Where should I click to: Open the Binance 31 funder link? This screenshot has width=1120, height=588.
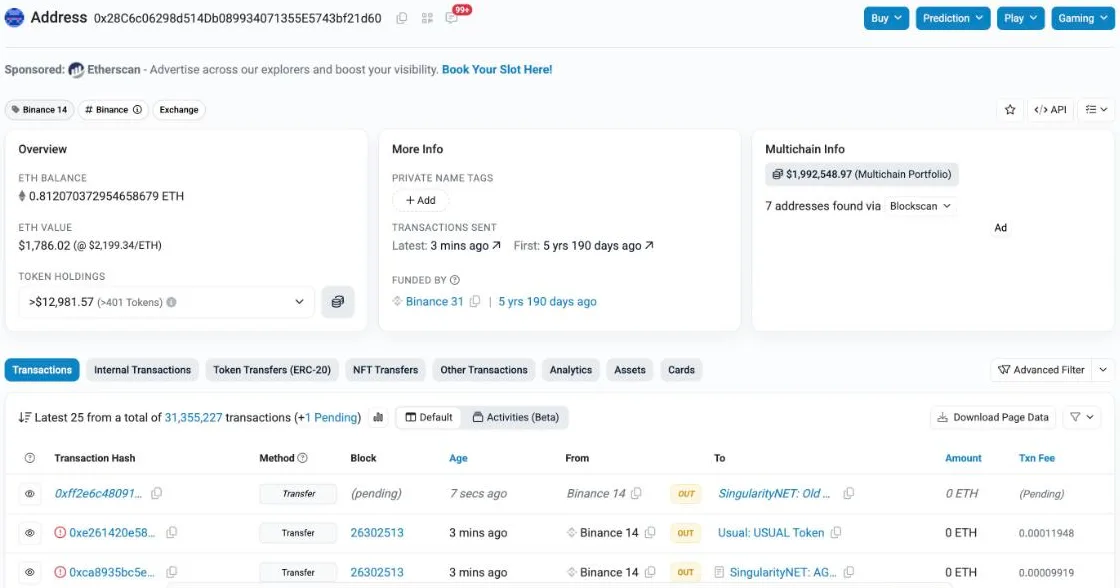pos(434,302)
